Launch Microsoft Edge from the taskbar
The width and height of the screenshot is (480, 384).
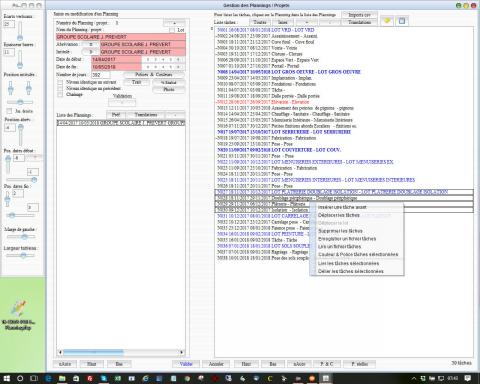coord(49,378)
